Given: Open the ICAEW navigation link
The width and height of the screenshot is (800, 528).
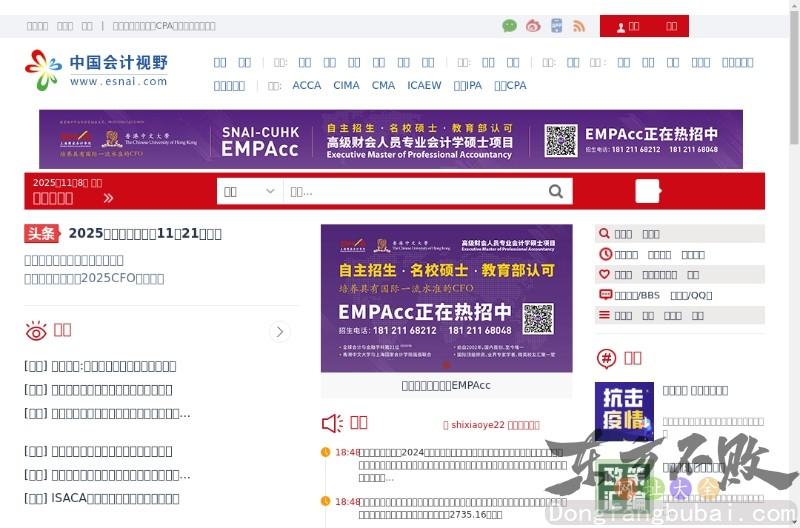Looking at the screenshot, I should tap(424, 86).
